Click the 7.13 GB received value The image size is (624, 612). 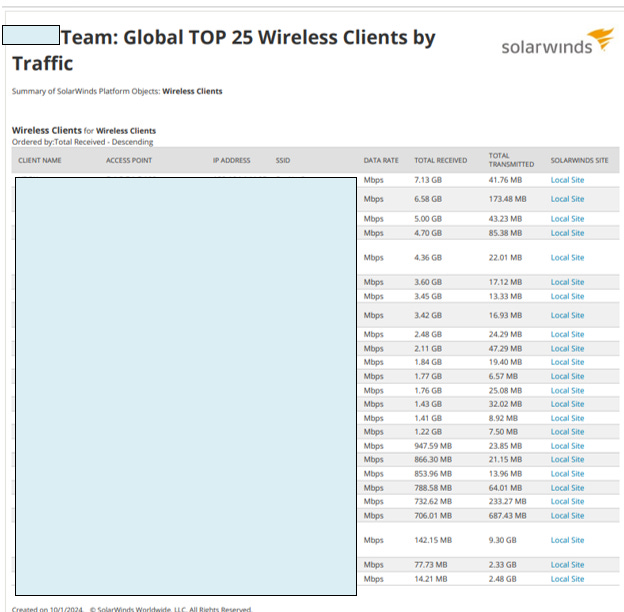click(428, 180)
